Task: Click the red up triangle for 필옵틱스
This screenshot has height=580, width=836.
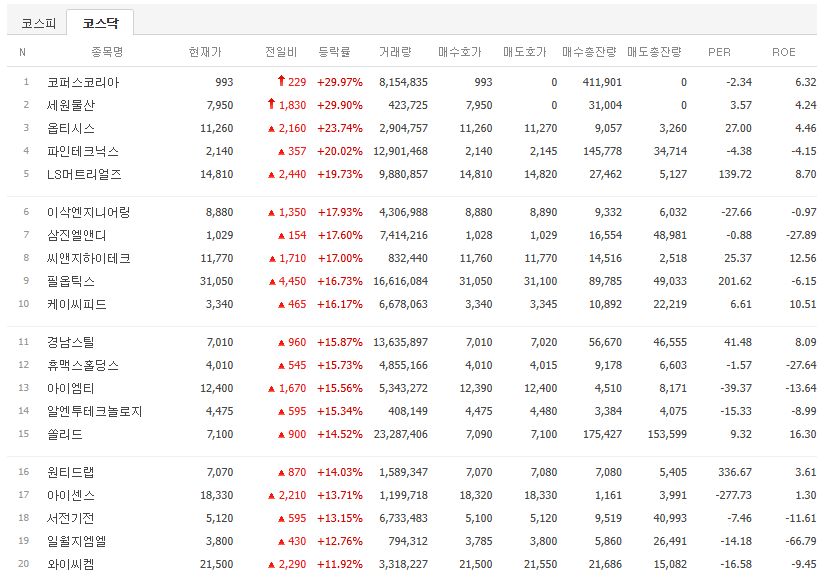Action: tap(270, 281)
